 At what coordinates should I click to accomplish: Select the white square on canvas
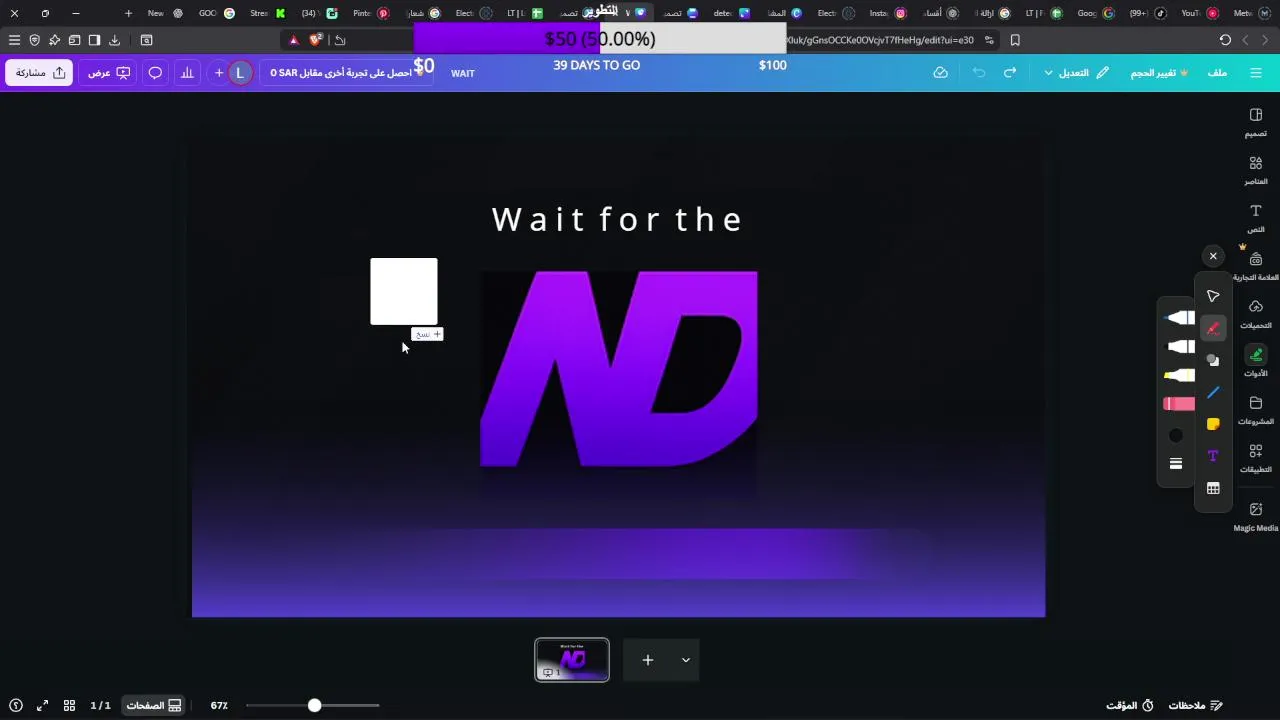point(404,291)
